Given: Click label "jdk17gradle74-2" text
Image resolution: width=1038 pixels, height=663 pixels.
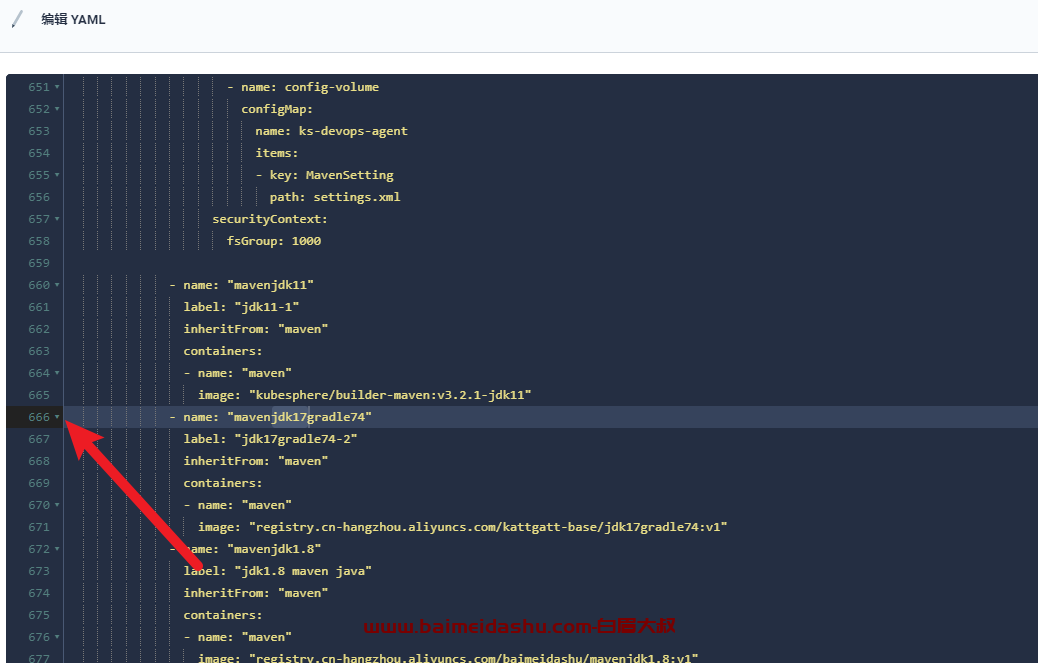Looking at the screenshot, I should tap(270, 439).
